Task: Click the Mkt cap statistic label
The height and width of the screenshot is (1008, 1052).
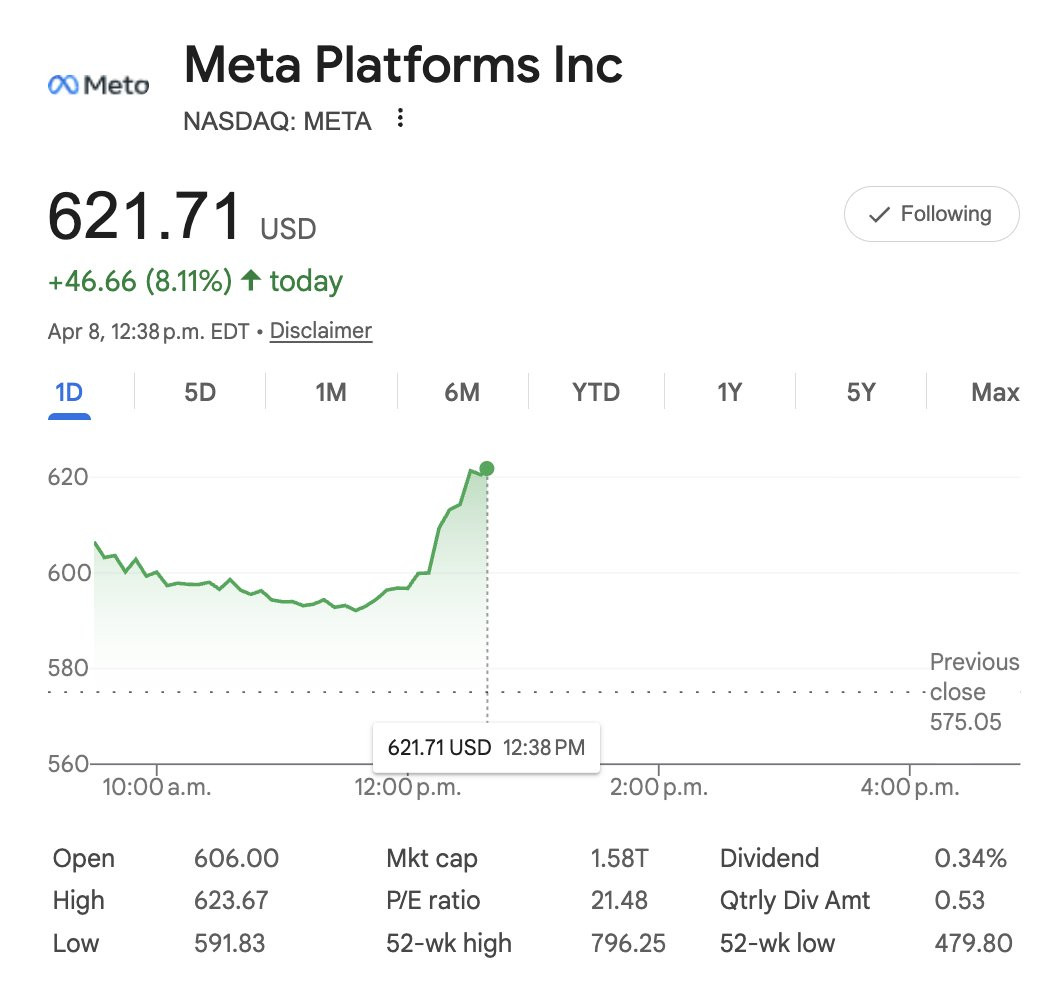Action: coord(432,858)
